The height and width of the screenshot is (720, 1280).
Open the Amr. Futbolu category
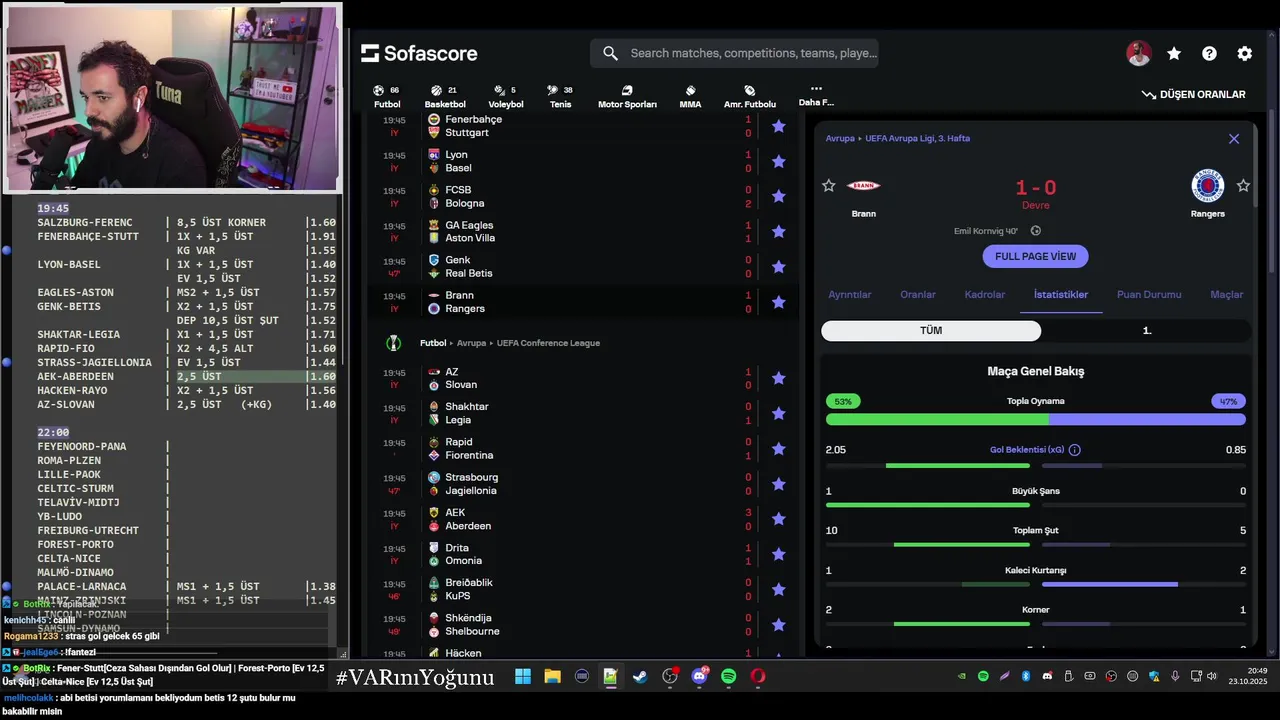[749, 96]
